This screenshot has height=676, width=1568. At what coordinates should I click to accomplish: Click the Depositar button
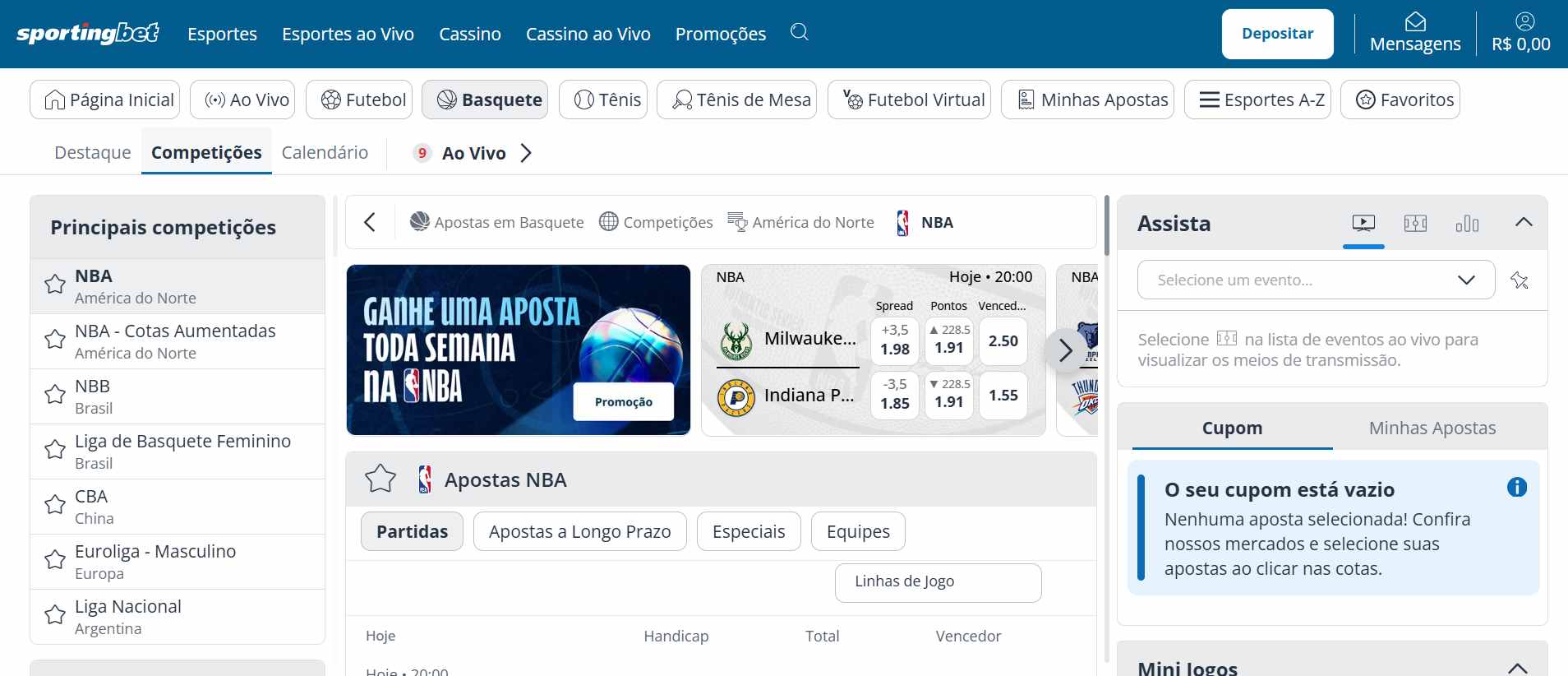(1278, 34)
